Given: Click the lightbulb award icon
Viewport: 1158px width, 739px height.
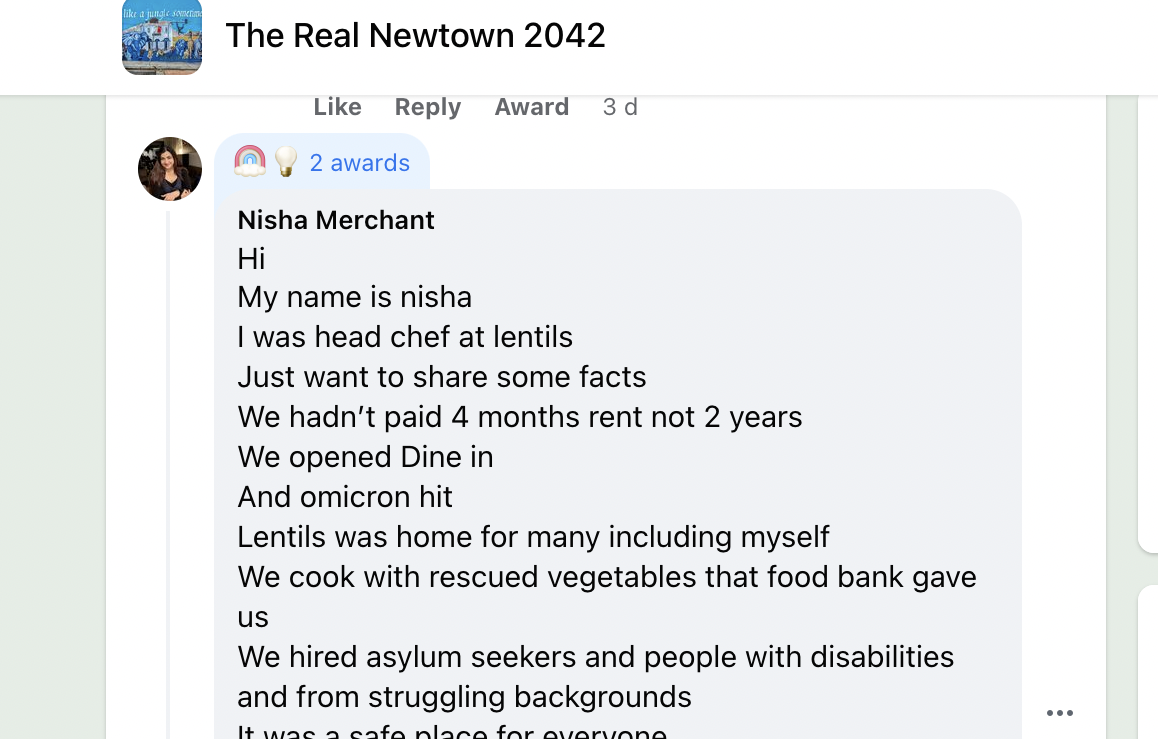Looking at the screenshot, I should tap(286, 161).
